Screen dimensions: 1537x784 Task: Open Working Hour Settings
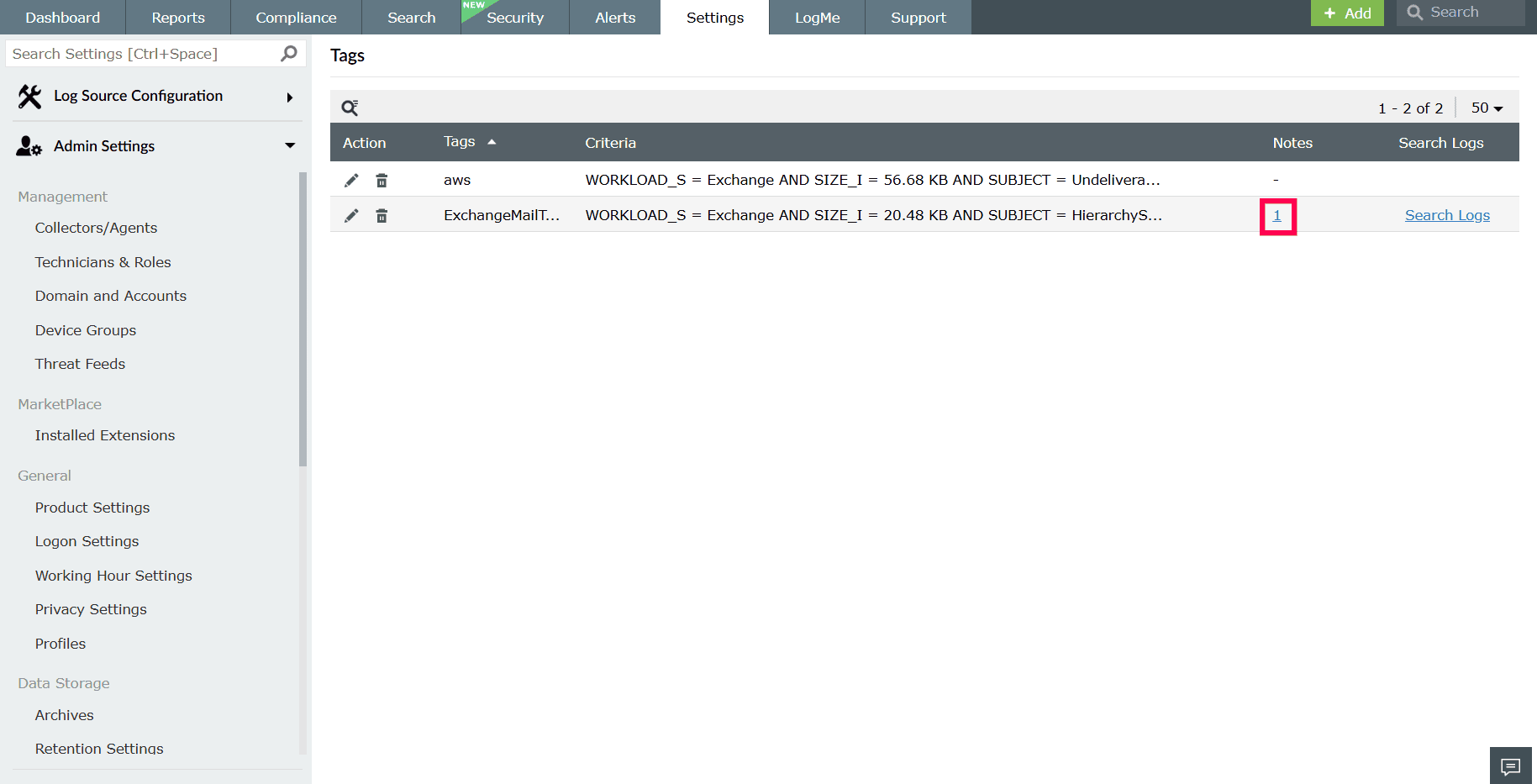click(x=113, y=576)
